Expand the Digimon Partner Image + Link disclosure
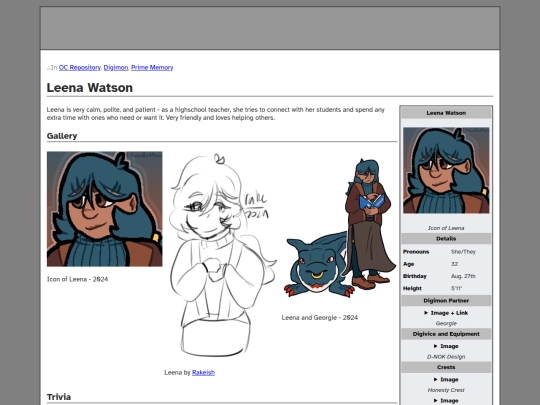 (x=446, y=313)
